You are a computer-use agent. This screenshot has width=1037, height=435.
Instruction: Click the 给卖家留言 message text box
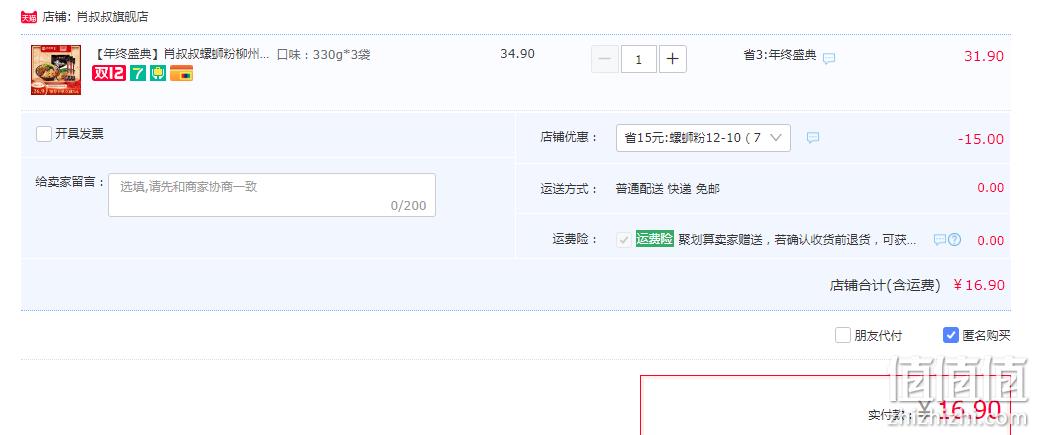pos(272,195)
